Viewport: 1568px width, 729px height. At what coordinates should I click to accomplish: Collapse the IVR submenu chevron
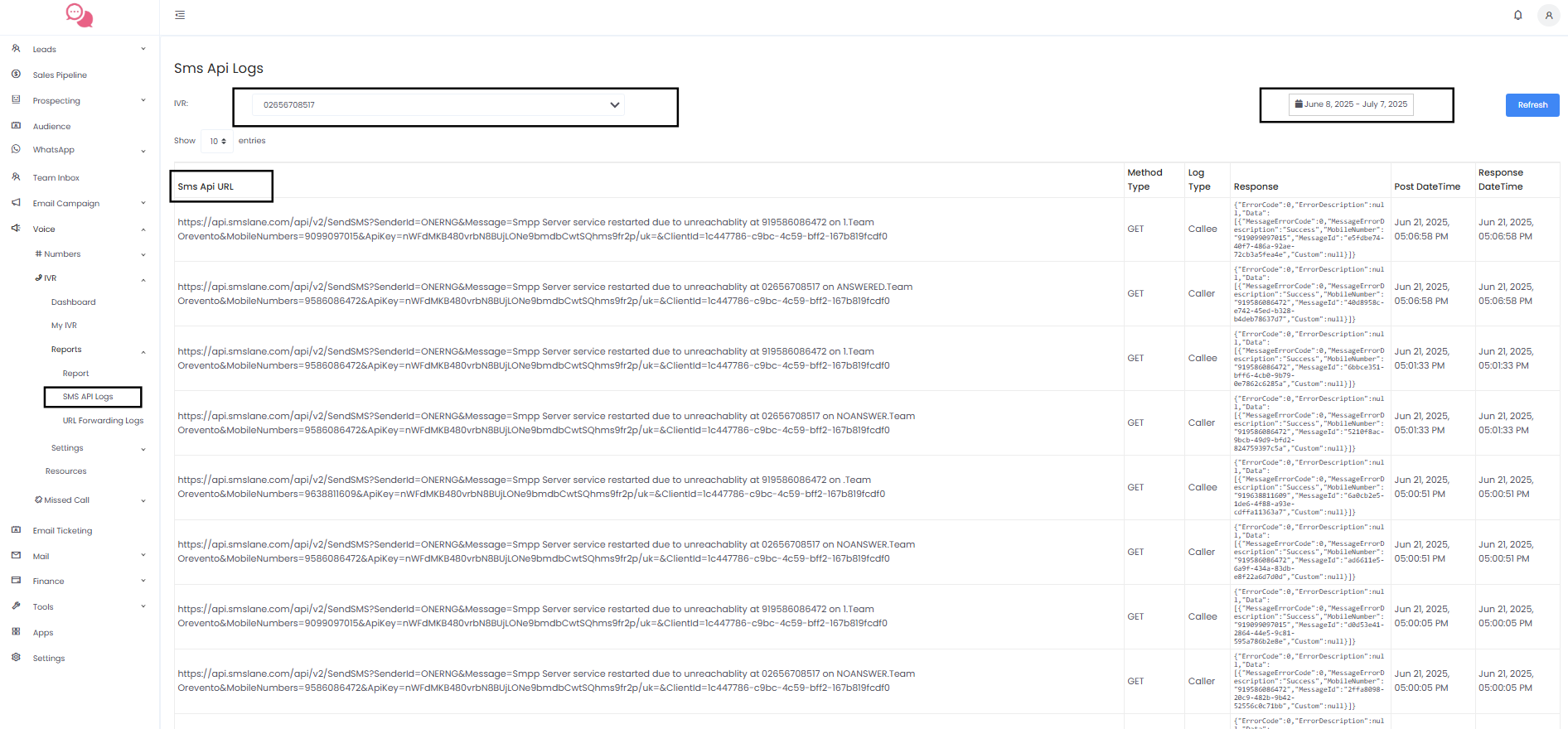(x=143, y=280)
